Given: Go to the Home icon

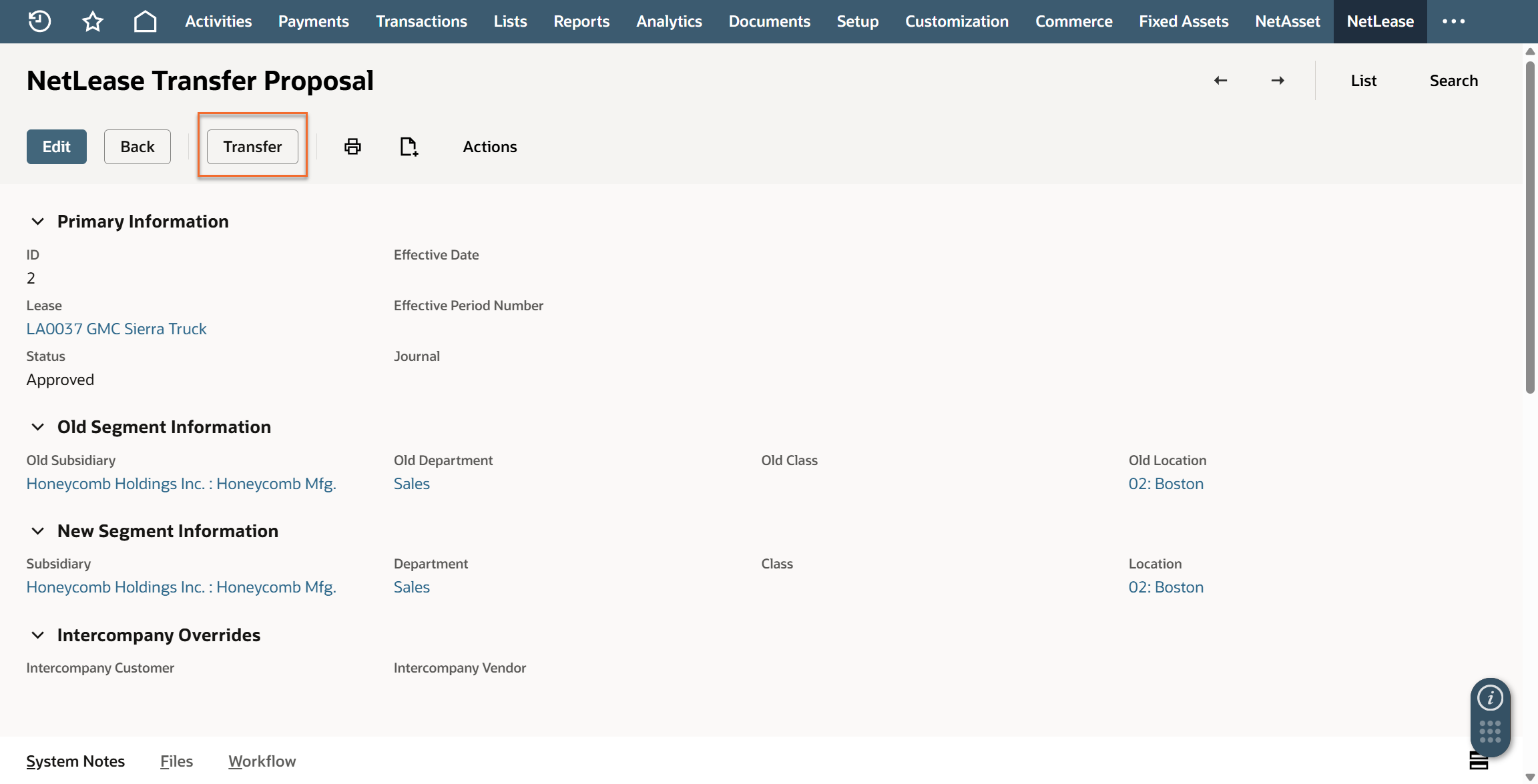Looking at the screenshot, I should point(145,21).
